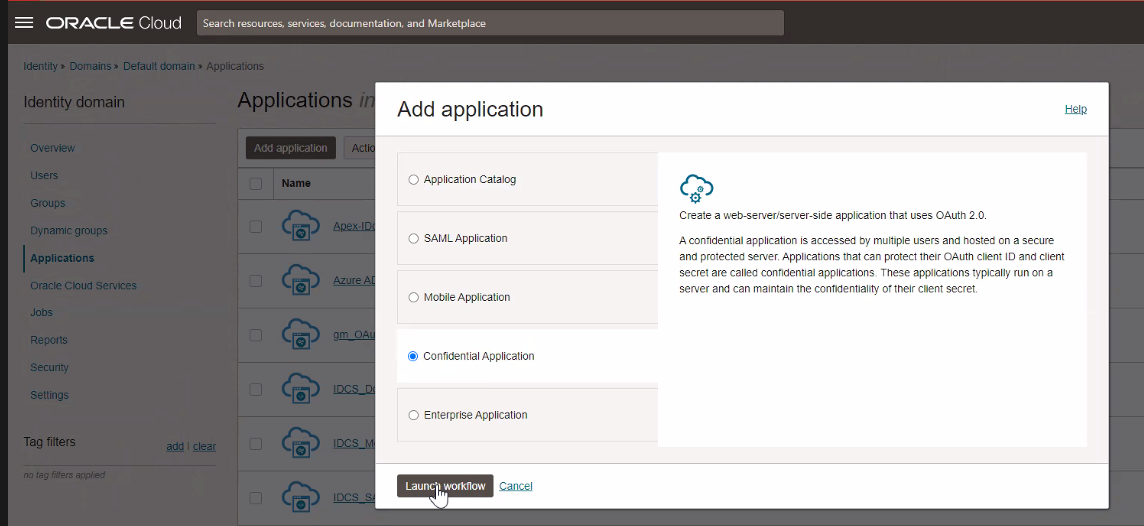Open Security in the sidebar
The height and width of the screenshot is (526, 1144).
tap(50, 367)
